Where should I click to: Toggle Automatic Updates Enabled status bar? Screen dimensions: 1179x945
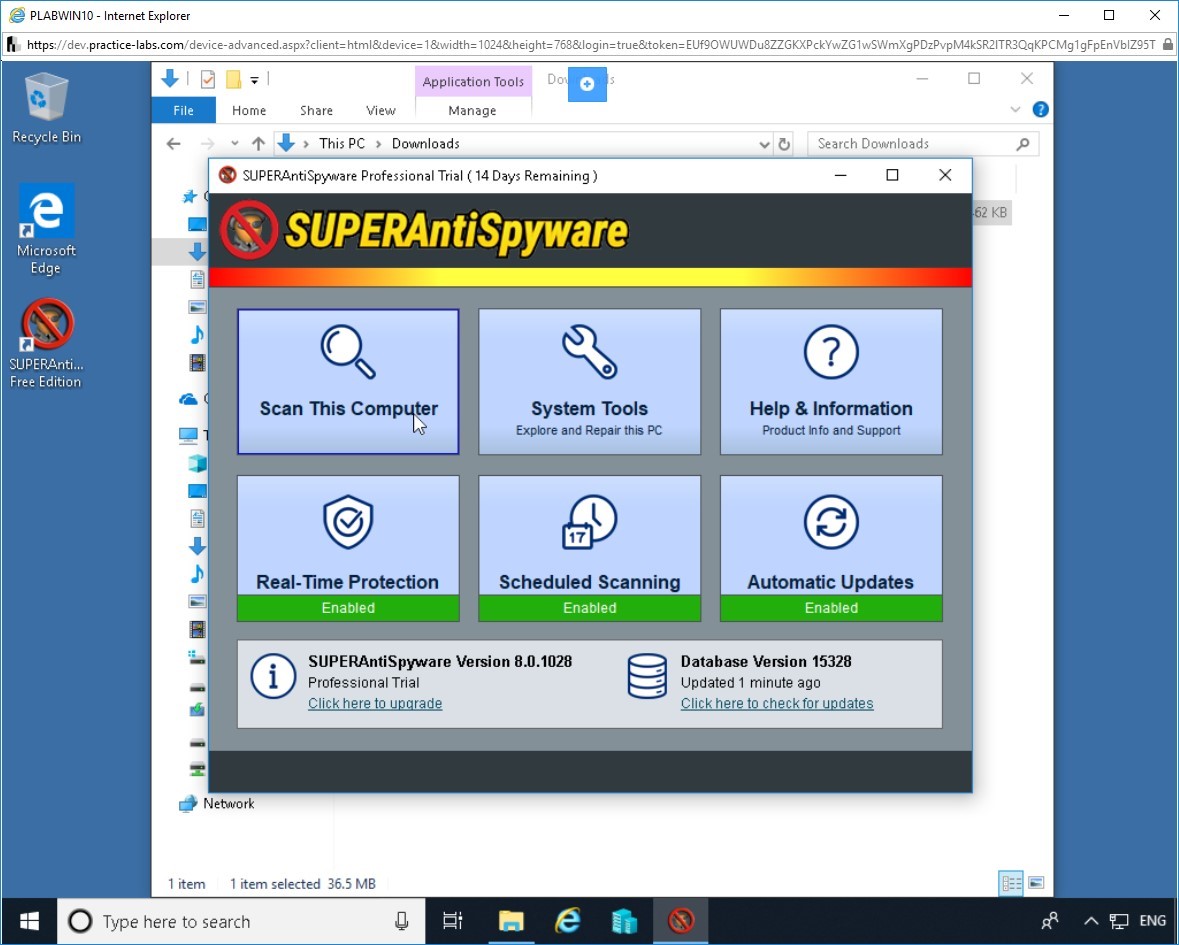[831, 608]
